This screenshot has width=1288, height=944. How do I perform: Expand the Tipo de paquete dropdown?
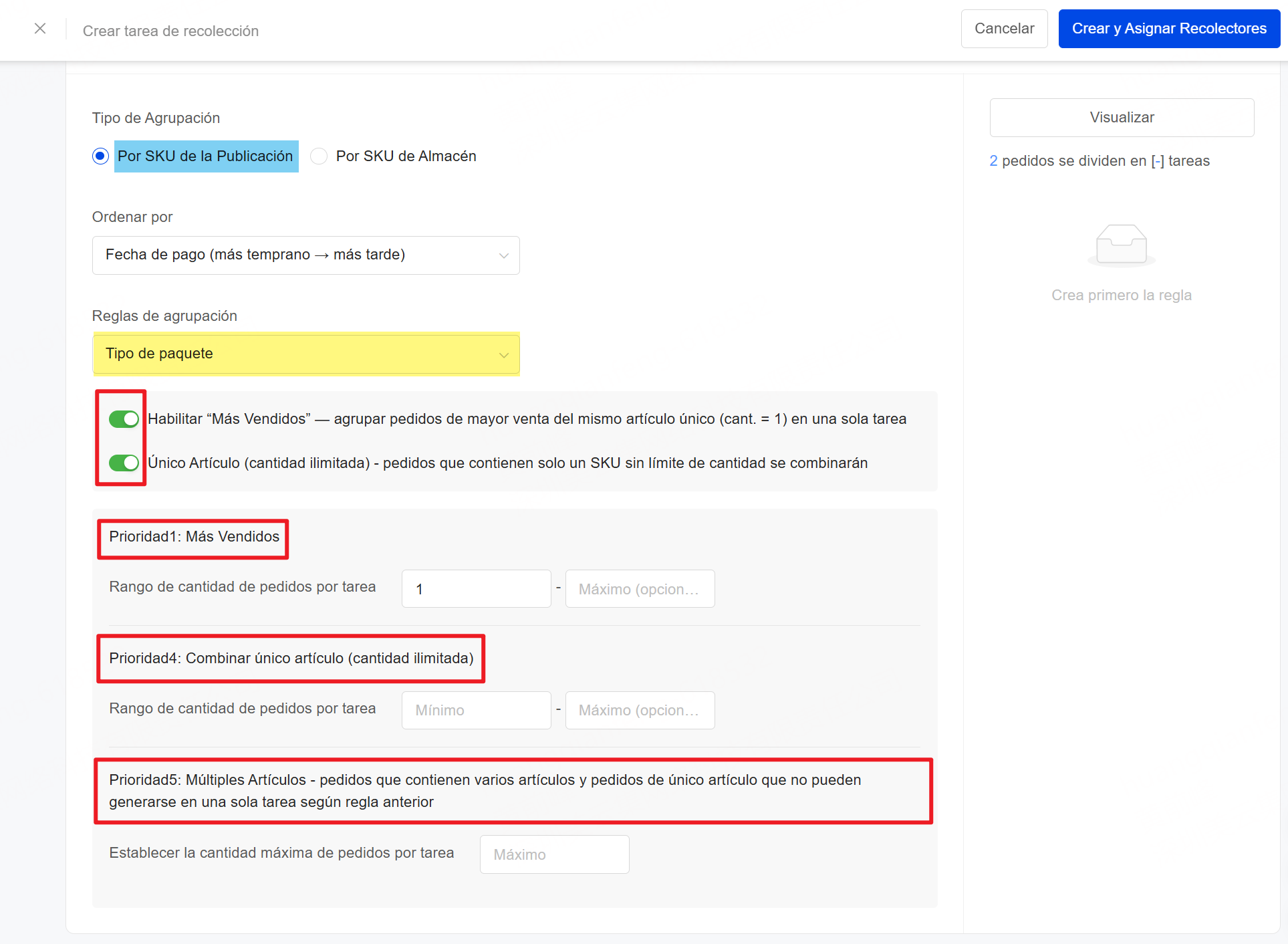point(305,354)
